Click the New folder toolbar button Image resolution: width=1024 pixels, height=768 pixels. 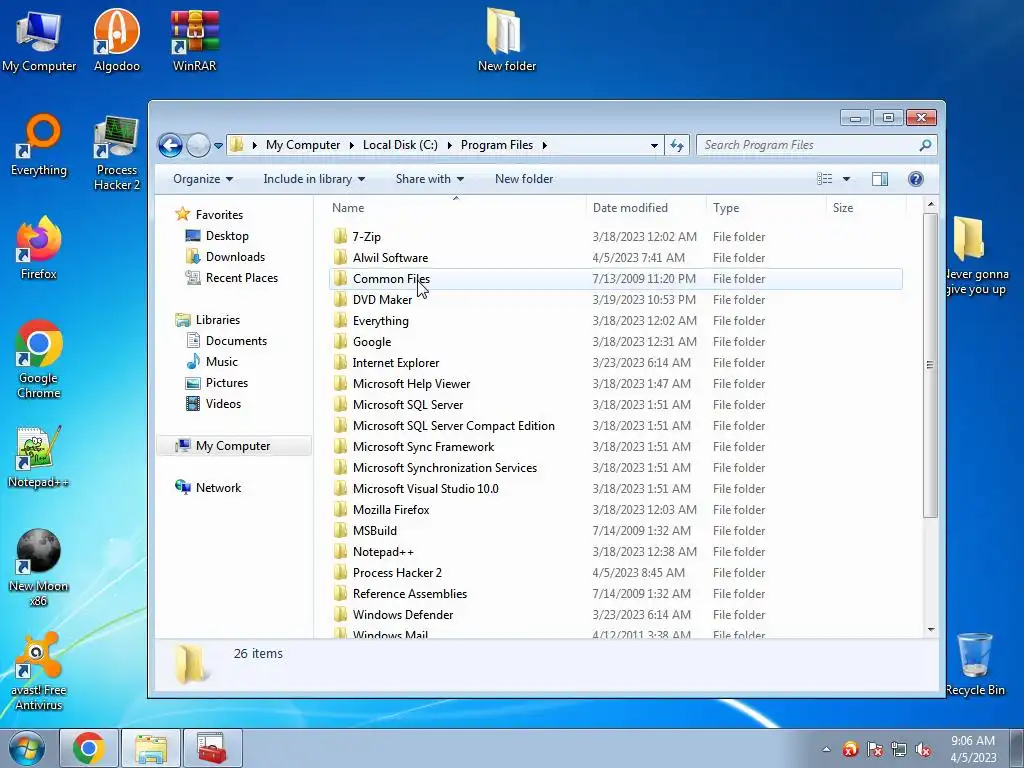click(x=524, y=179)
